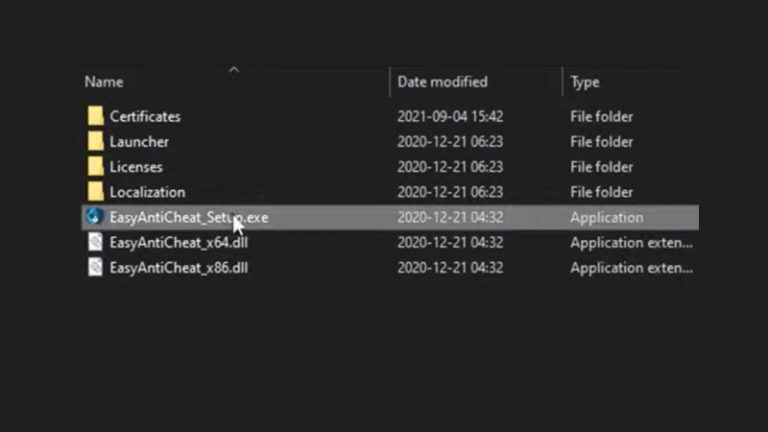
Task: Click the EasyAntiCheat_x86.dll file icon
Action: 95,267
